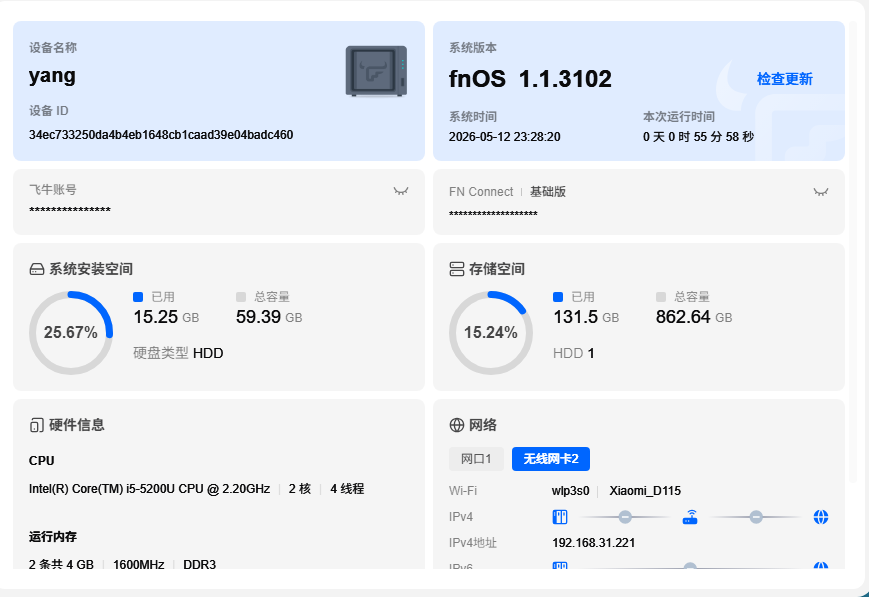The image size is (869, 597).
Task: Click the 2 条共 4 GB memory text
Action: 61,564
